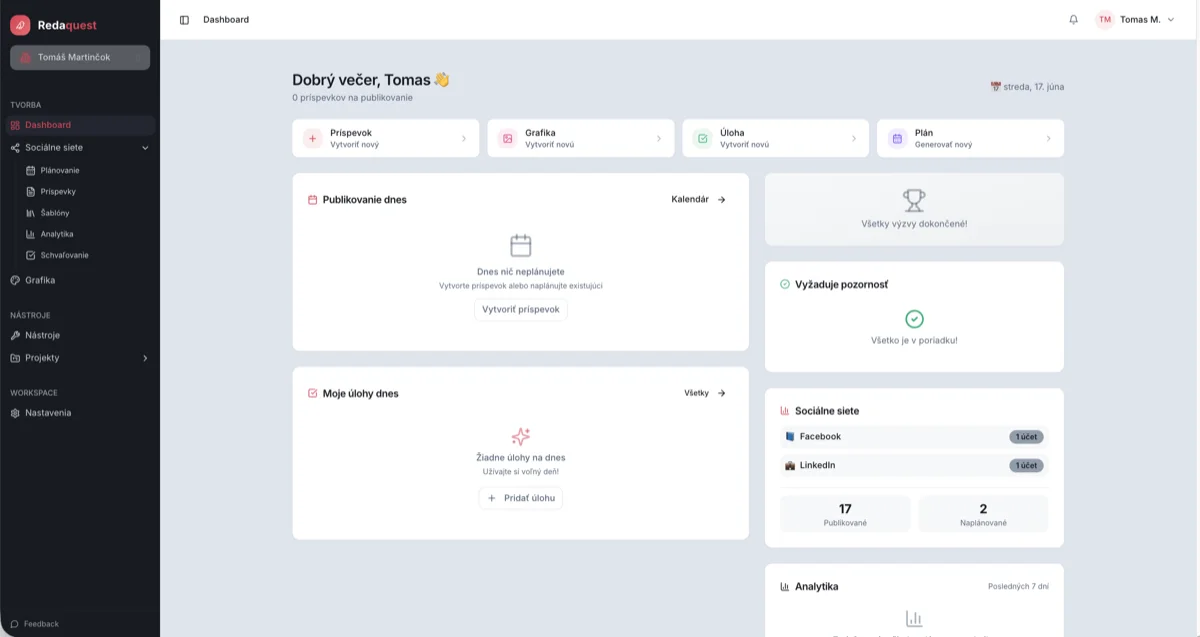Click the Feedback chat bubble icon
The image size is (1200, 637).
coord(15,624)
